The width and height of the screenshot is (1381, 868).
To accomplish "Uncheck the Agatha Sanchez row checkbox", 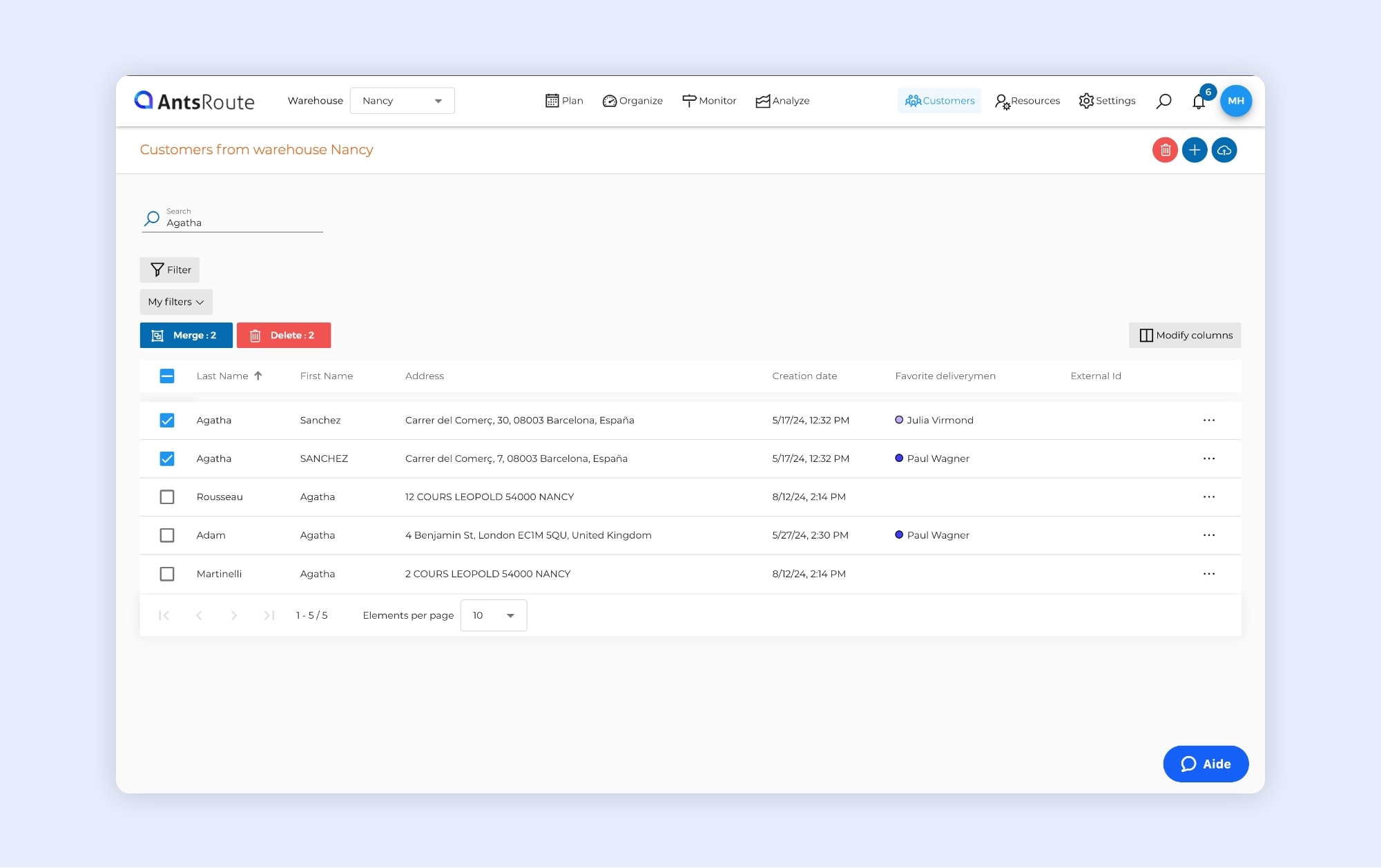I will click(x=167, y=421).
